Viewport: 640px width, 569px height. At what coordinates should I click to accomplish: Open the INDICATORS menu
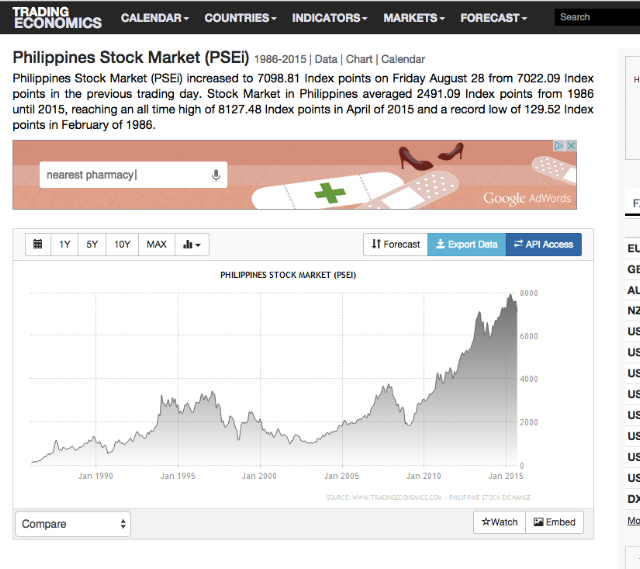(329, 18)
